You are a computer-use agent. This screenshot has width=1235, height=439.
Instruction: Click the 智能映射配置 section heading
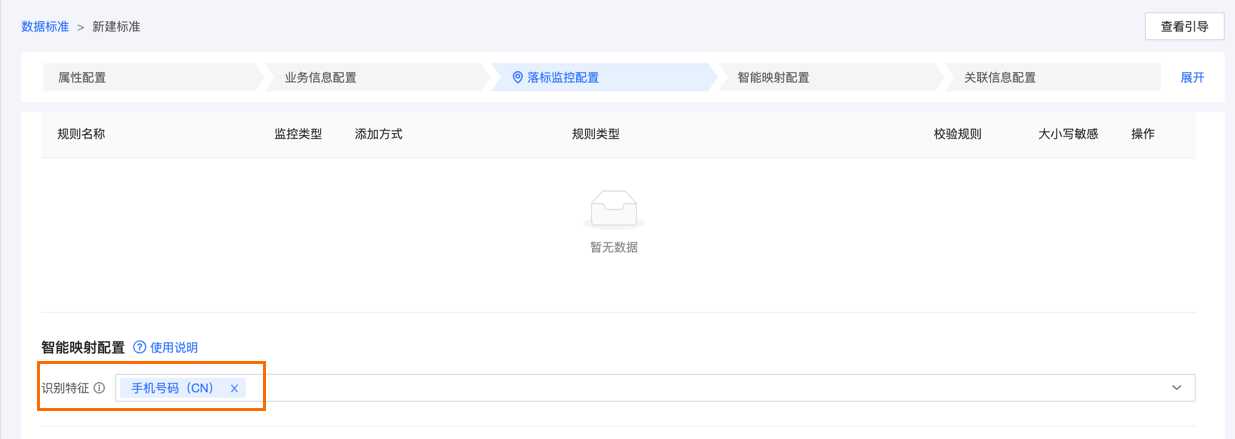click(83, 347)
